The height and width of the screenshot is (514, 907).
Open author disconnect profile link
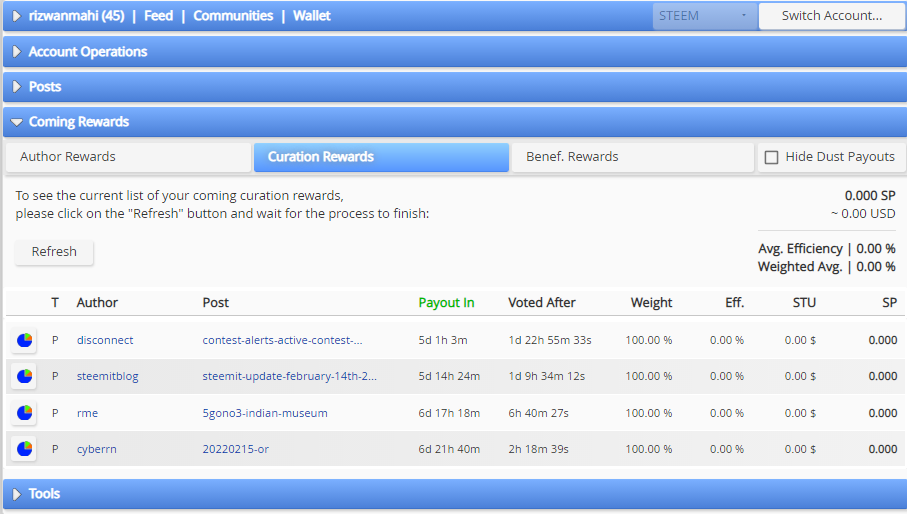tap(105, 340)
